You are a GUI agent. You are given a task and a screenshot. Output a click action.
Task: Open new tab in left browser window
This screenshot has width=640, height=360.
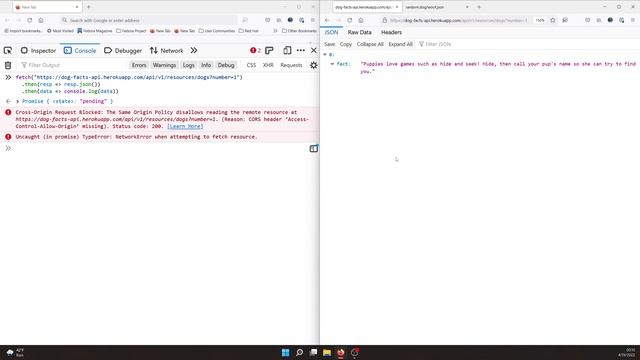point(89,7)
